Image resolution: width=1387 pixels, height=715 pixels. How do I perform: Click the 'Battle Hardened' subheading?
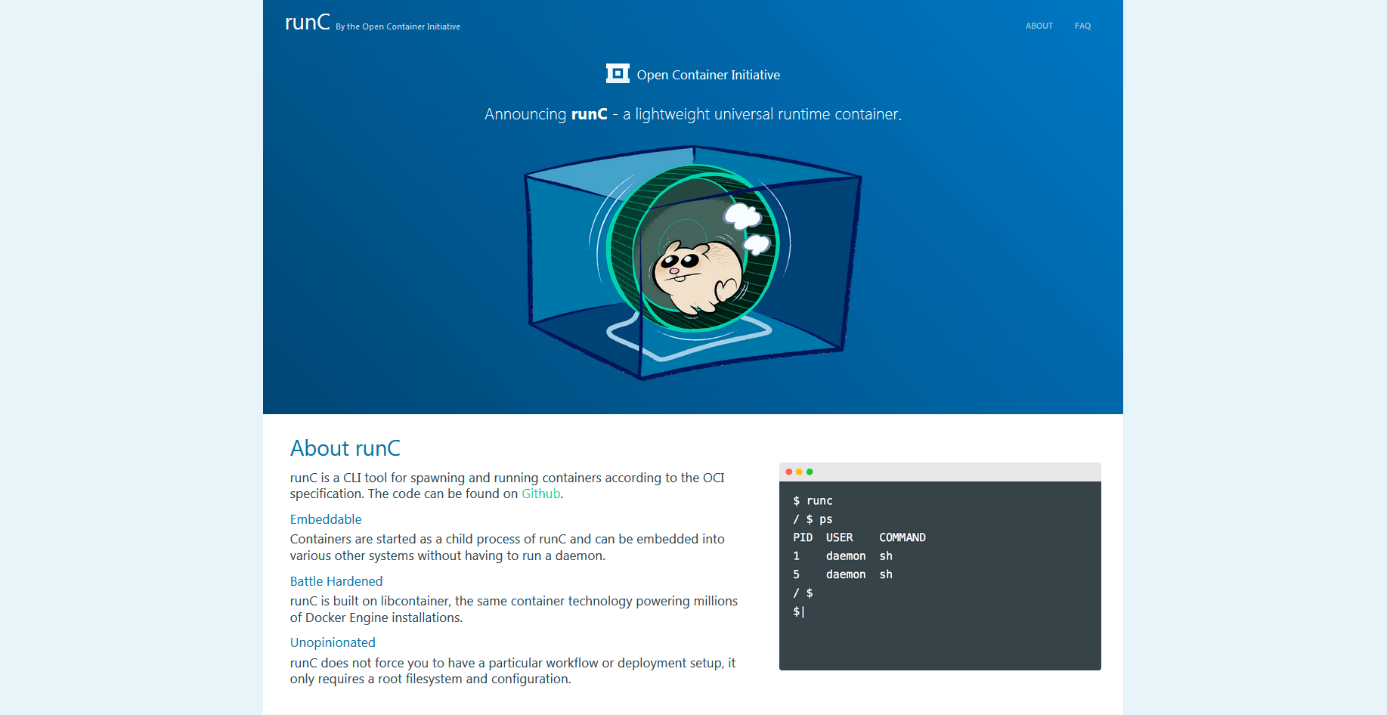coord(336,581)
